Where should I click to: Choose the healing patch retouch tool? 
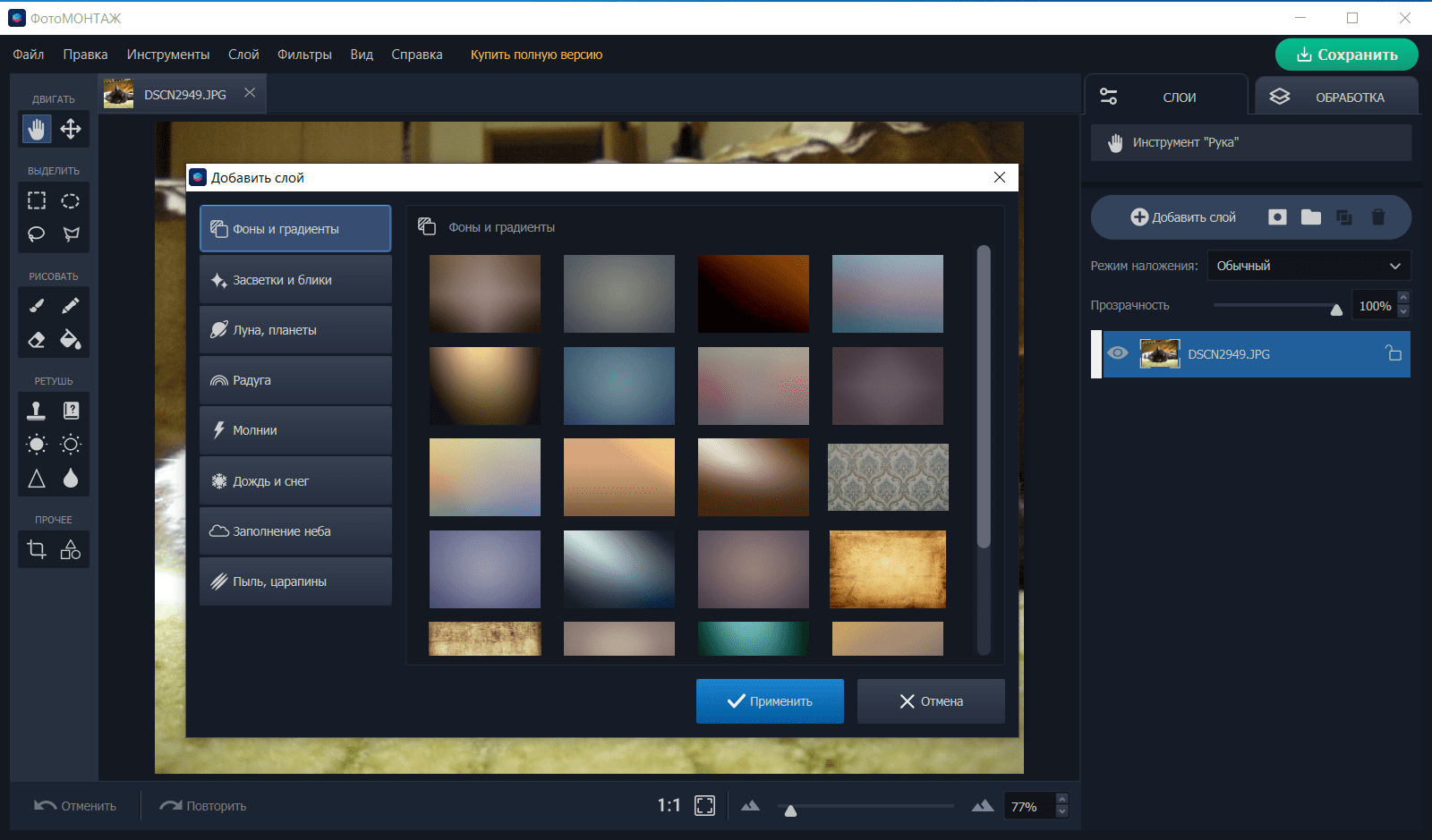(71, 411)
